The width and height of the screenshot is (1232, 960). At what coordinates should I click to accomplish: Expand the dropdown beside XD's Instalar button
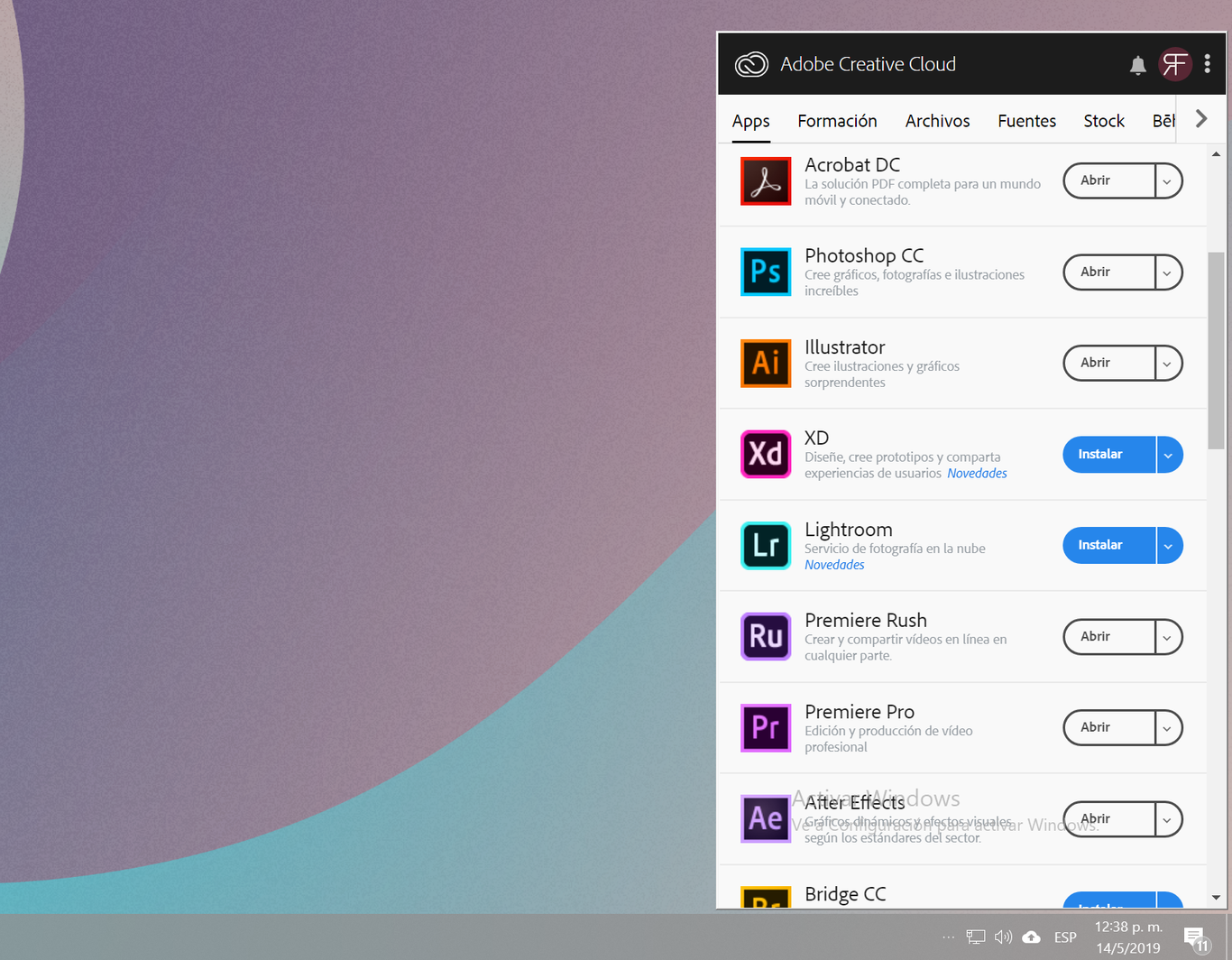pos(1168,455)
